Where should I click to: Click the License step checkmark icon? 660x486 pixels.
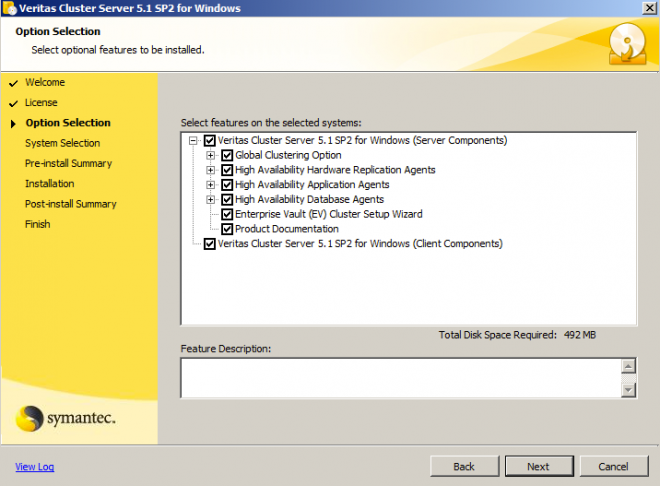13,104
